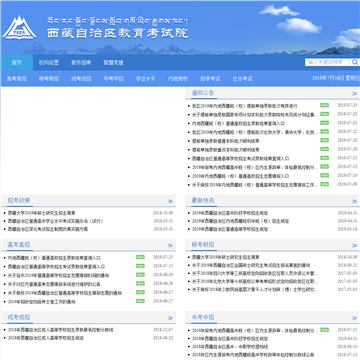This screenshot has width=360, height=360.
Task: Open first 通知公告 notice dated 2019-07-23
Action: tap(245, 106)
